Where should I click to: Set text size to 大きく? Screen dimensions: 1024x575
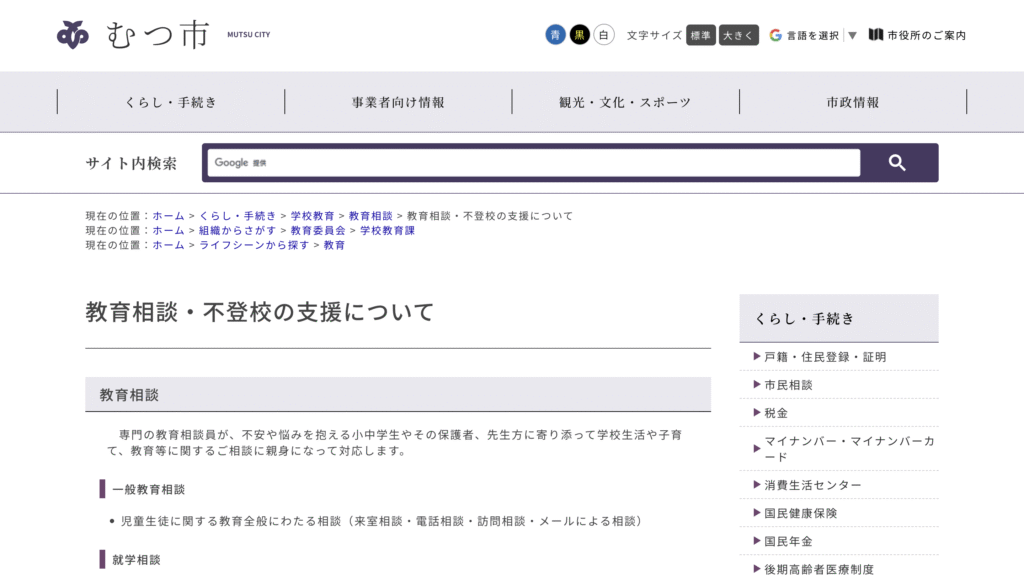(x=739, y=35)
